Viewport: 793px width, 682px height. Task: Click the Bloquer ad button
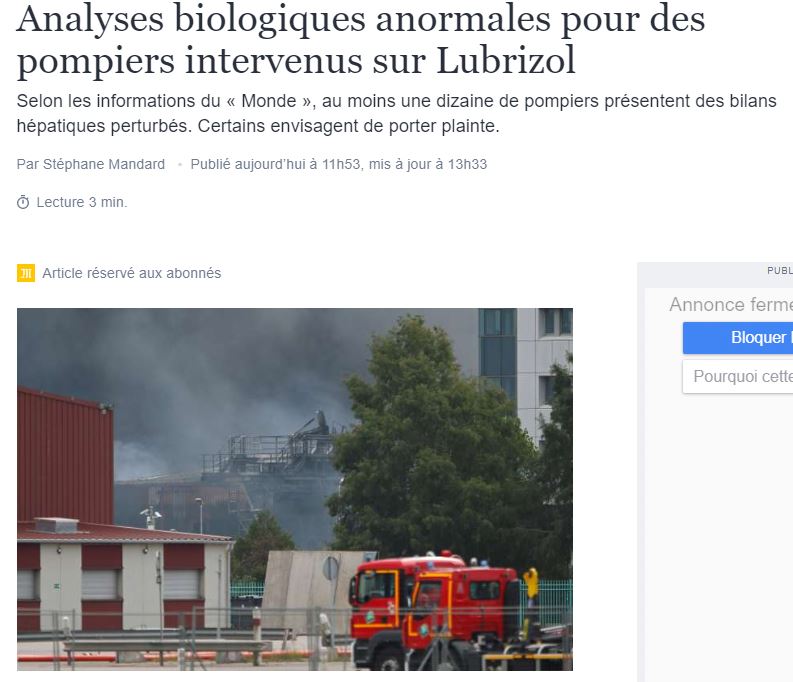point(738,338)
